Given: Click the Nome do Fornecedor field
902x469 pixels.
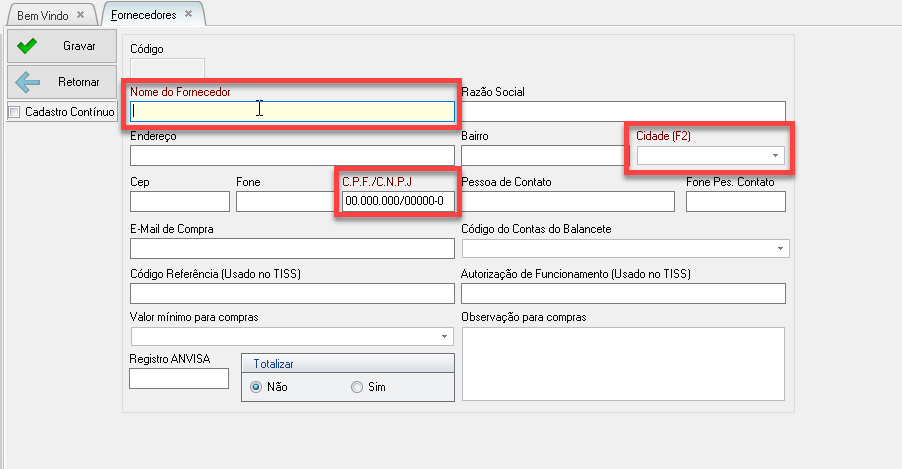Looking at the screenshot, I should (x=292, y=111).
